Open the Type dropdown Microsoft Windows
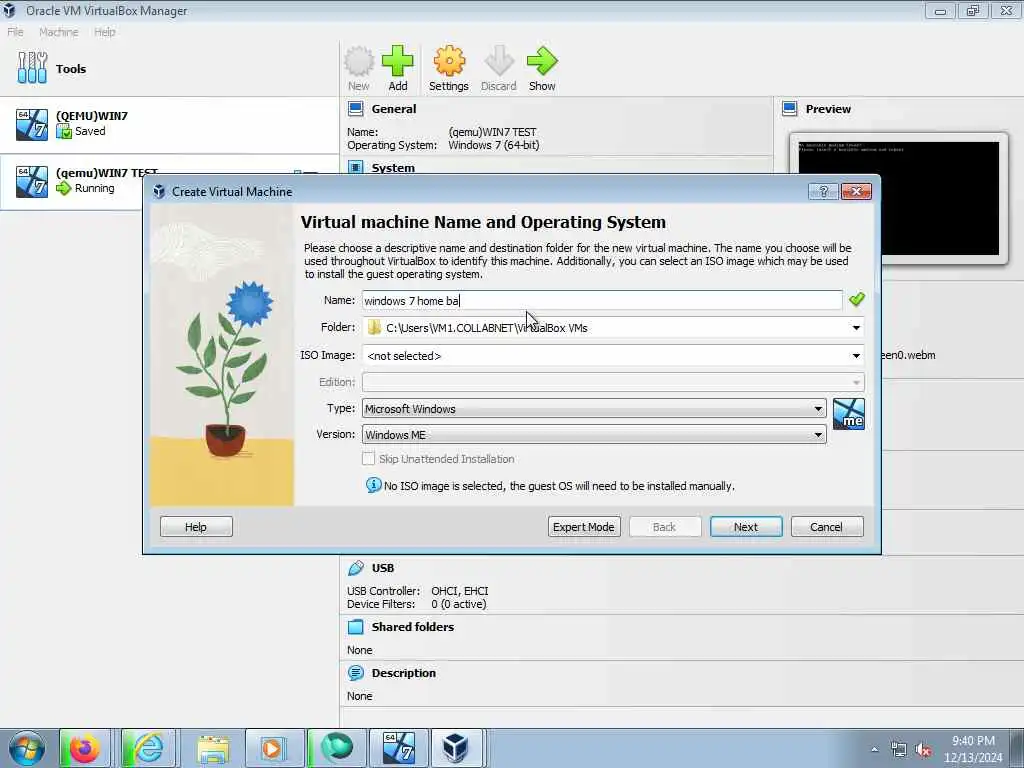Image resolution: width=1024 pixels, height=768 pixels. click(594, 409)
